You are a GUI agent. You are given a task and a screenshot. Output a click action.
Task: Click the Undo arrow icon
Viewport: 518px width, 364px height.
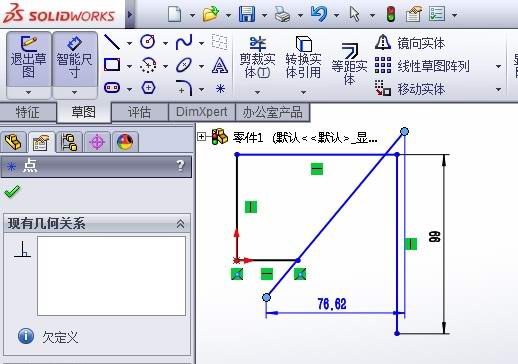click(x=319, y=14)
